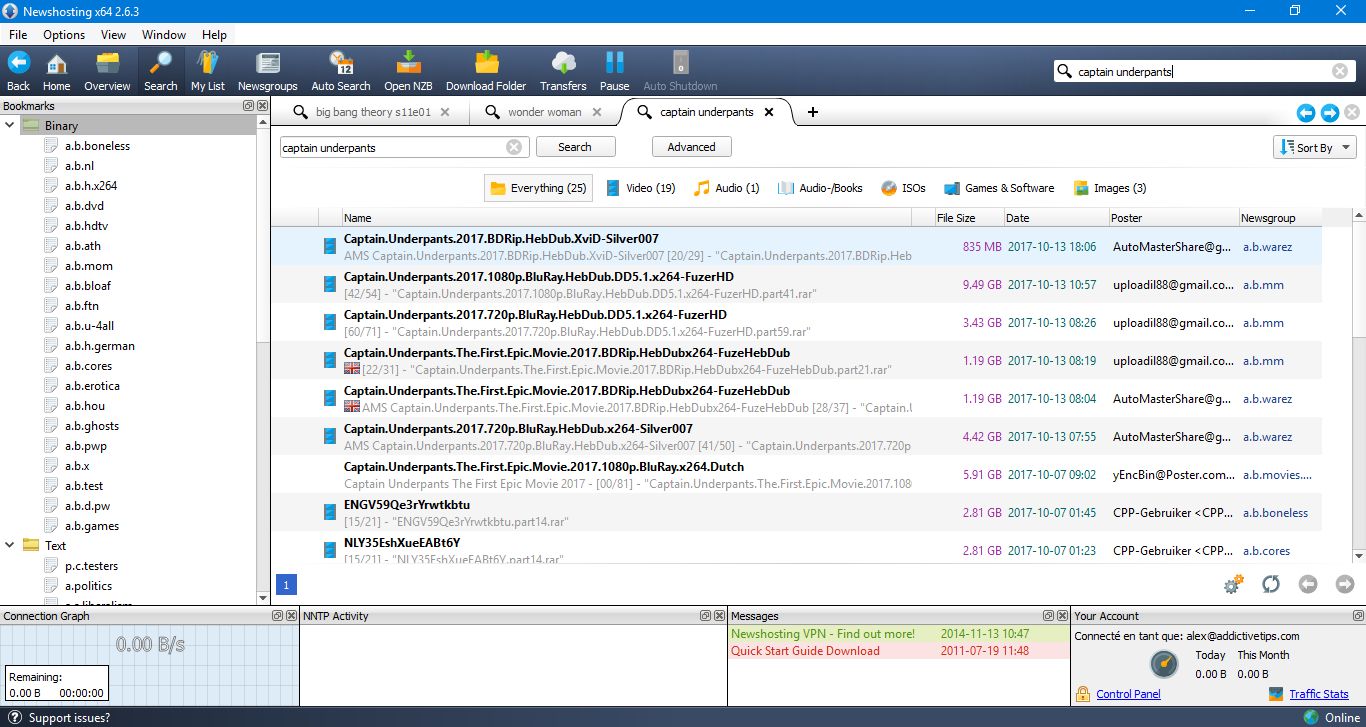Open the Newsgroups toolbar icon
The height and width of the screenshot is (727, 1366).
click(x=268, y=71)
